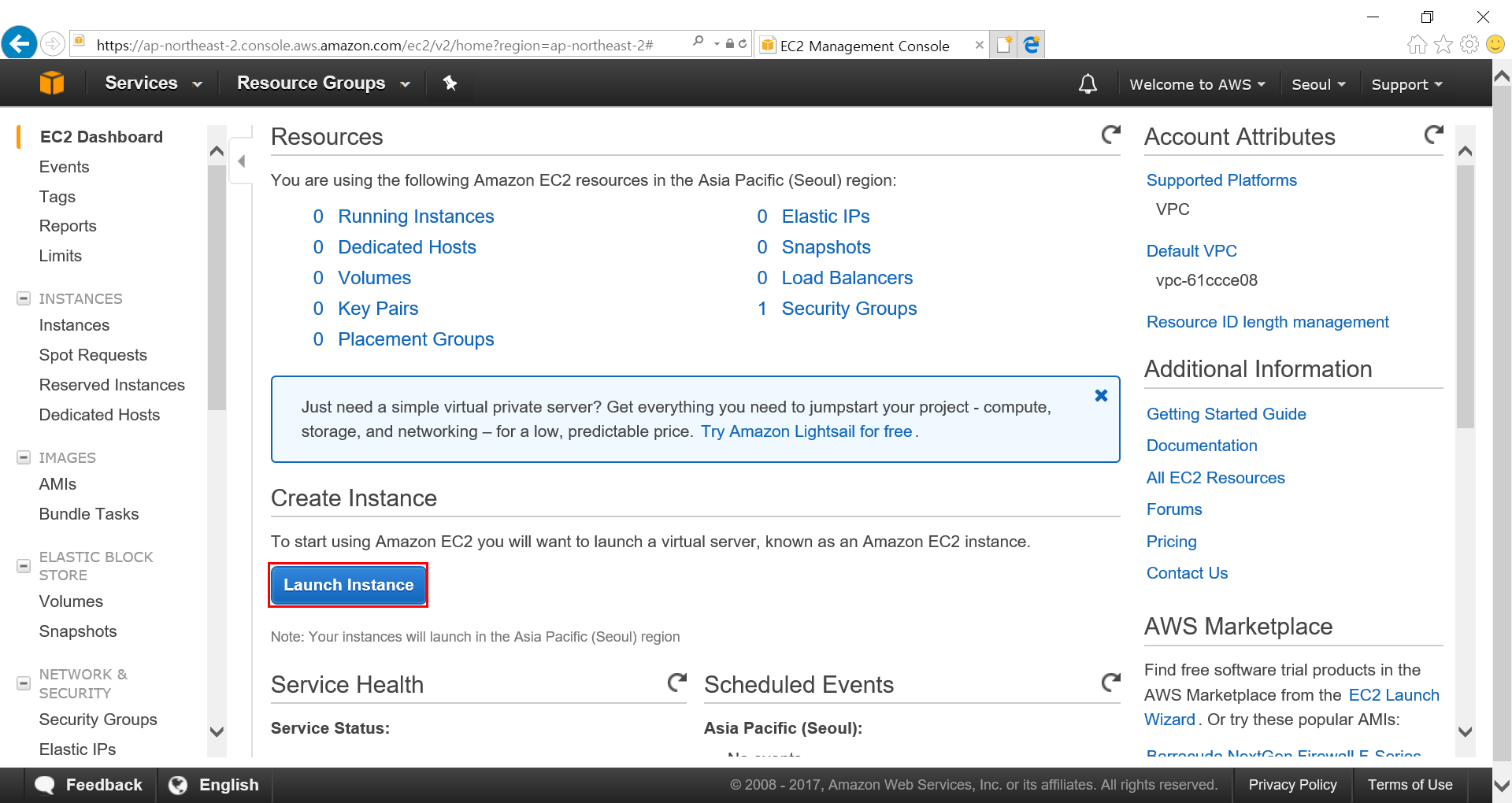1512x803 pixels.
Task: Collapse the IMAGES sidebar section
Action: 24,457
